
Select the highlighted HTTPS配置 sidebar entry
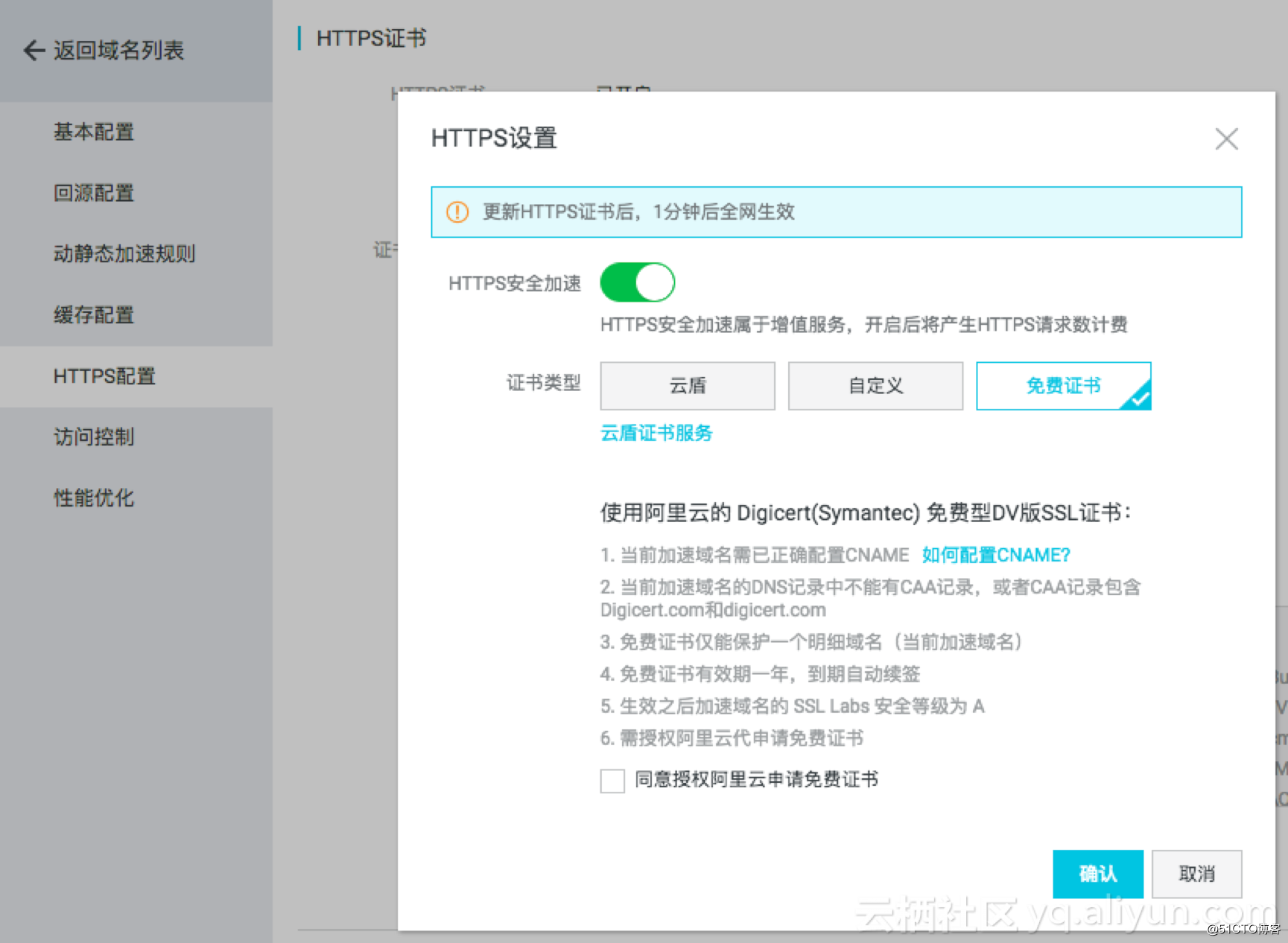click(104, 376)
